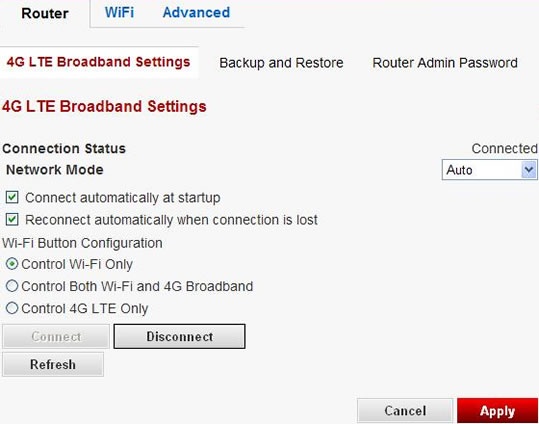Choose Control Both Wi-Fi and 4G Broadband

click(12, 286)
